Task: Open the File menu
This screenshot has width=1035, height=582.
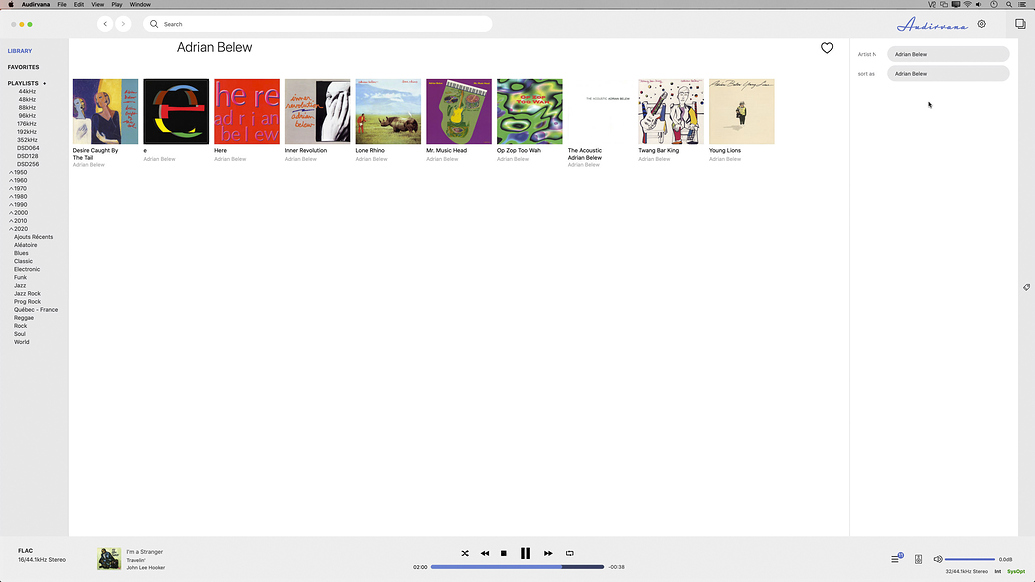Action: [x=61, y=5]
